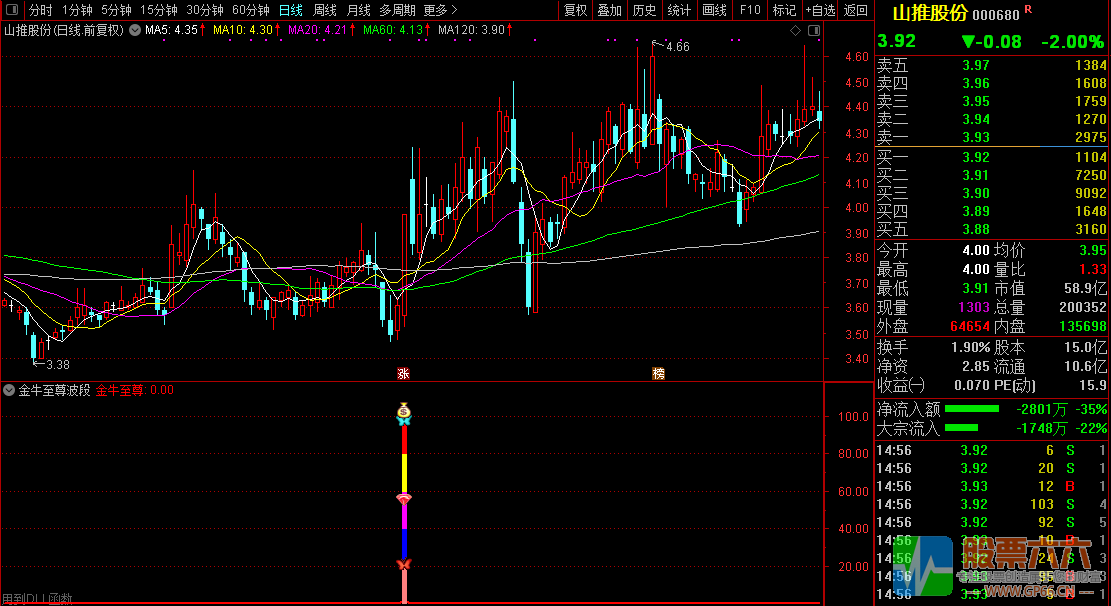Viewport: 1111px width, 606px height.
Task: Toggle 叠加 overlay mode
Action: [x=609, y=10]
